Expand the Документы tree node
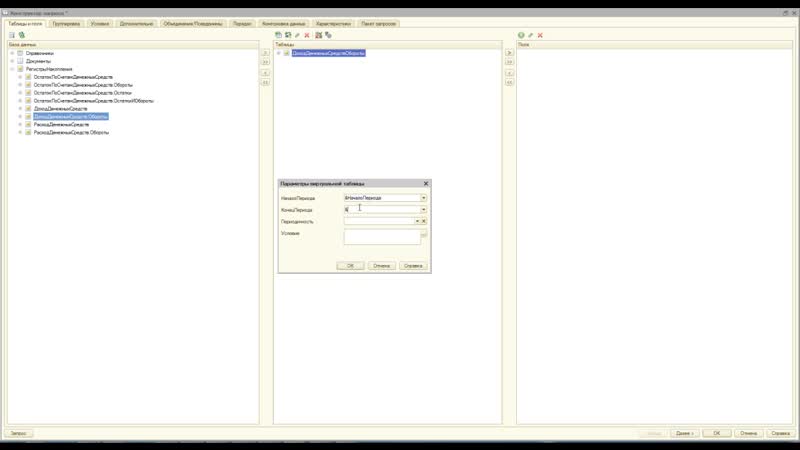The width and height of the screenshot is (800, 450). click(x=12, y=61)
